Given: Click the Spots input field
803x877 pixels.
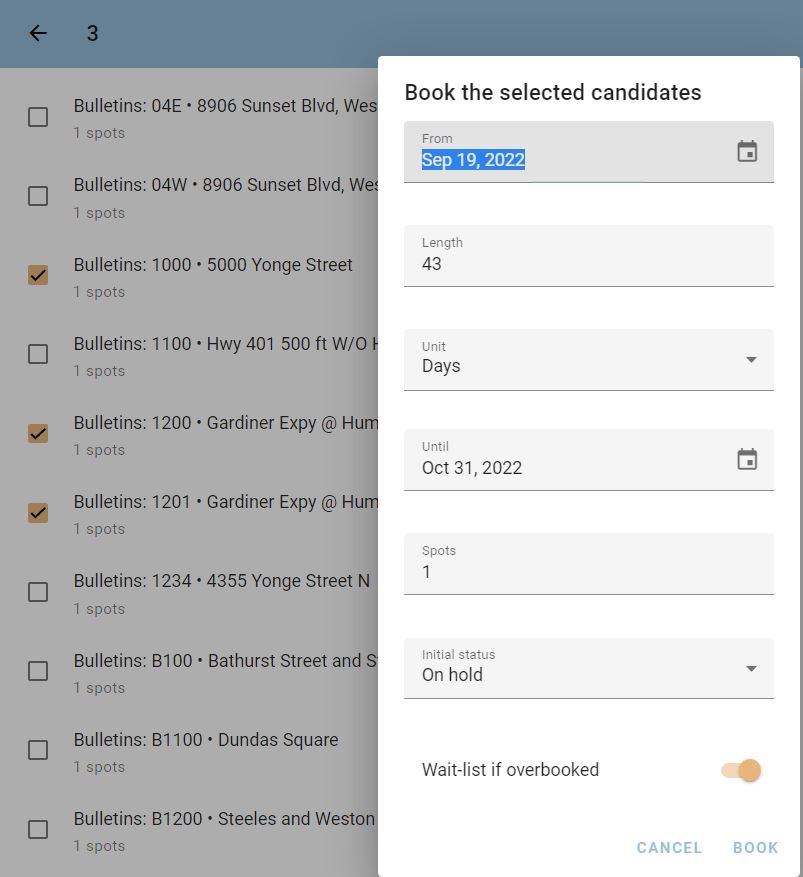Looking at the screenshot, I should pos(589,564).
